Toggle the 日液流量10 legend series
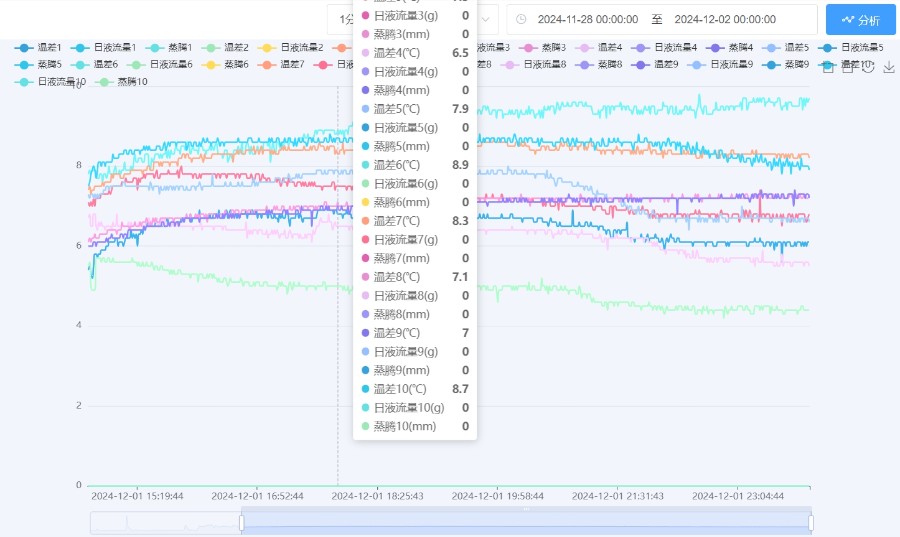 50,82
